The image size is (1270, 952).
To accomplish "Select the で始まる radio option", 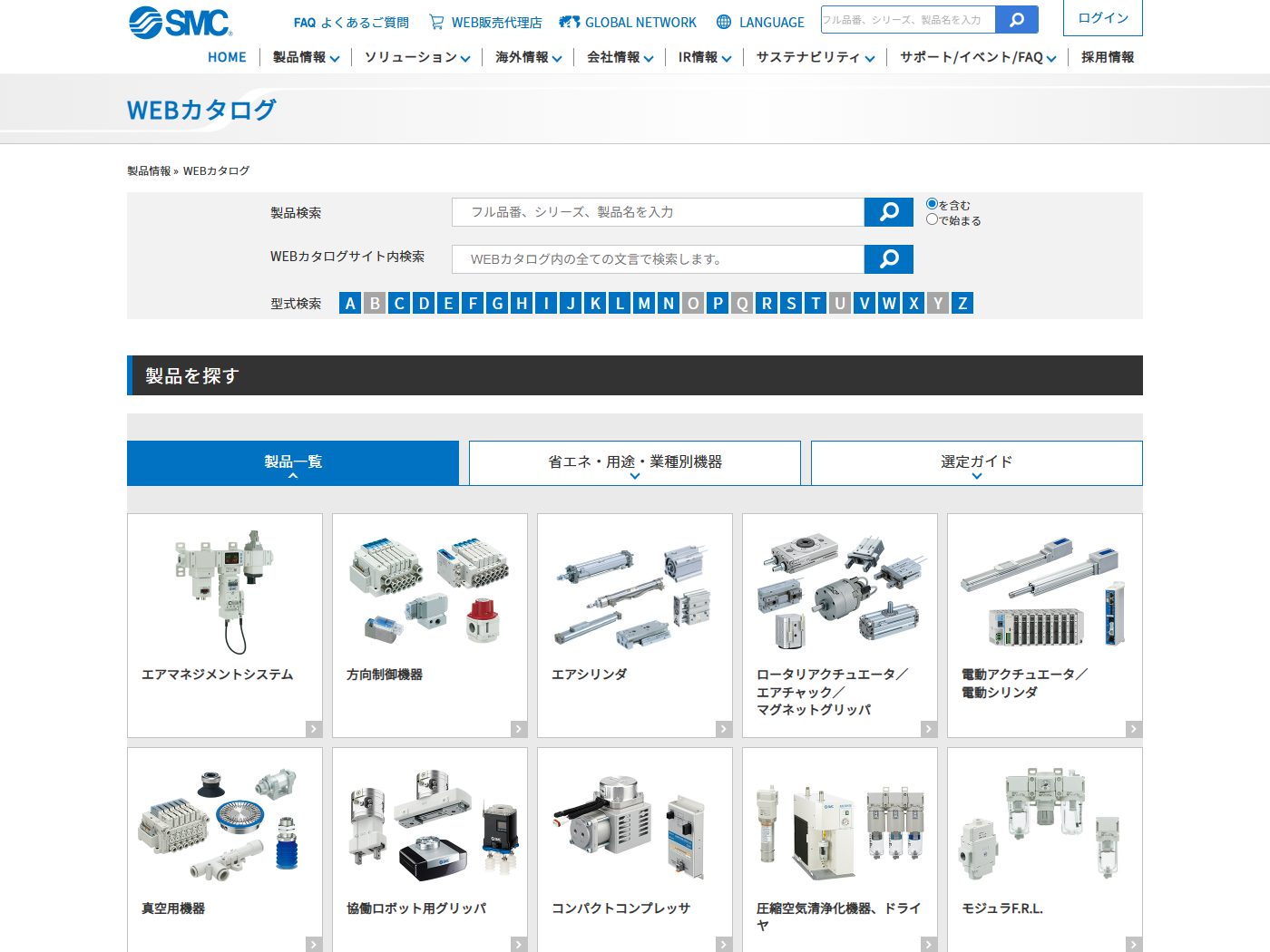I will 932,219.
